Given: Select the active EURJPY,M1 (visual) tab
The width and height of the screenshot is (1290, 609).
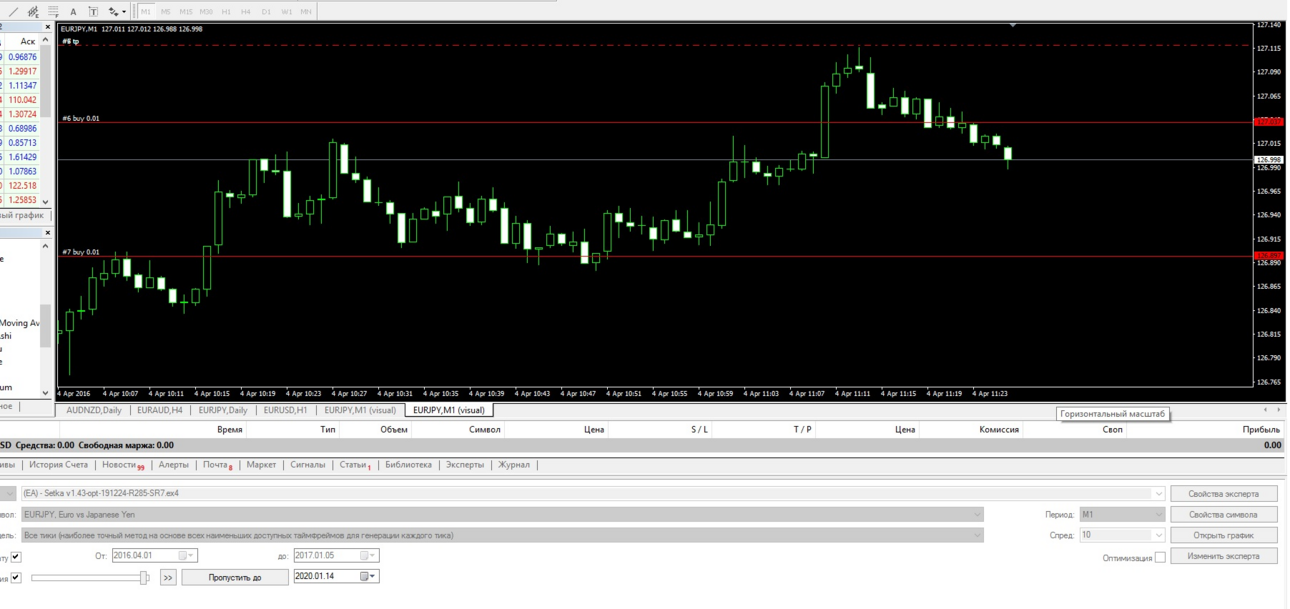Looking at the screenshot, I should pos(449,410).
